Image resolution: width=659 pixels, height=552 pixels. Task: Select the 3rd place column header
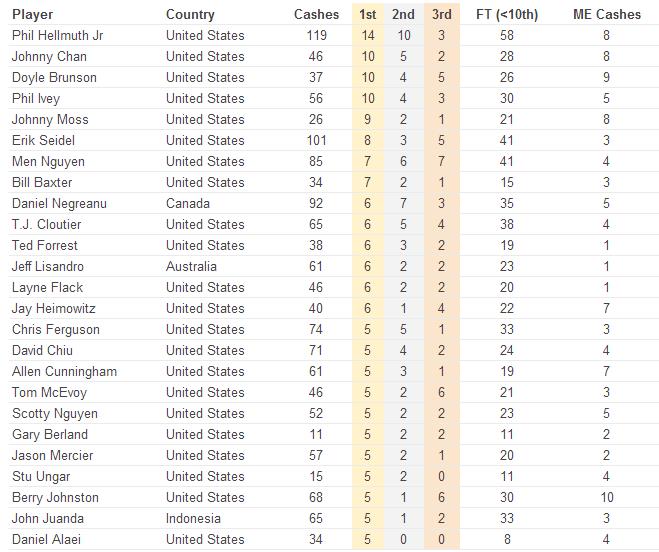(442, 15)
